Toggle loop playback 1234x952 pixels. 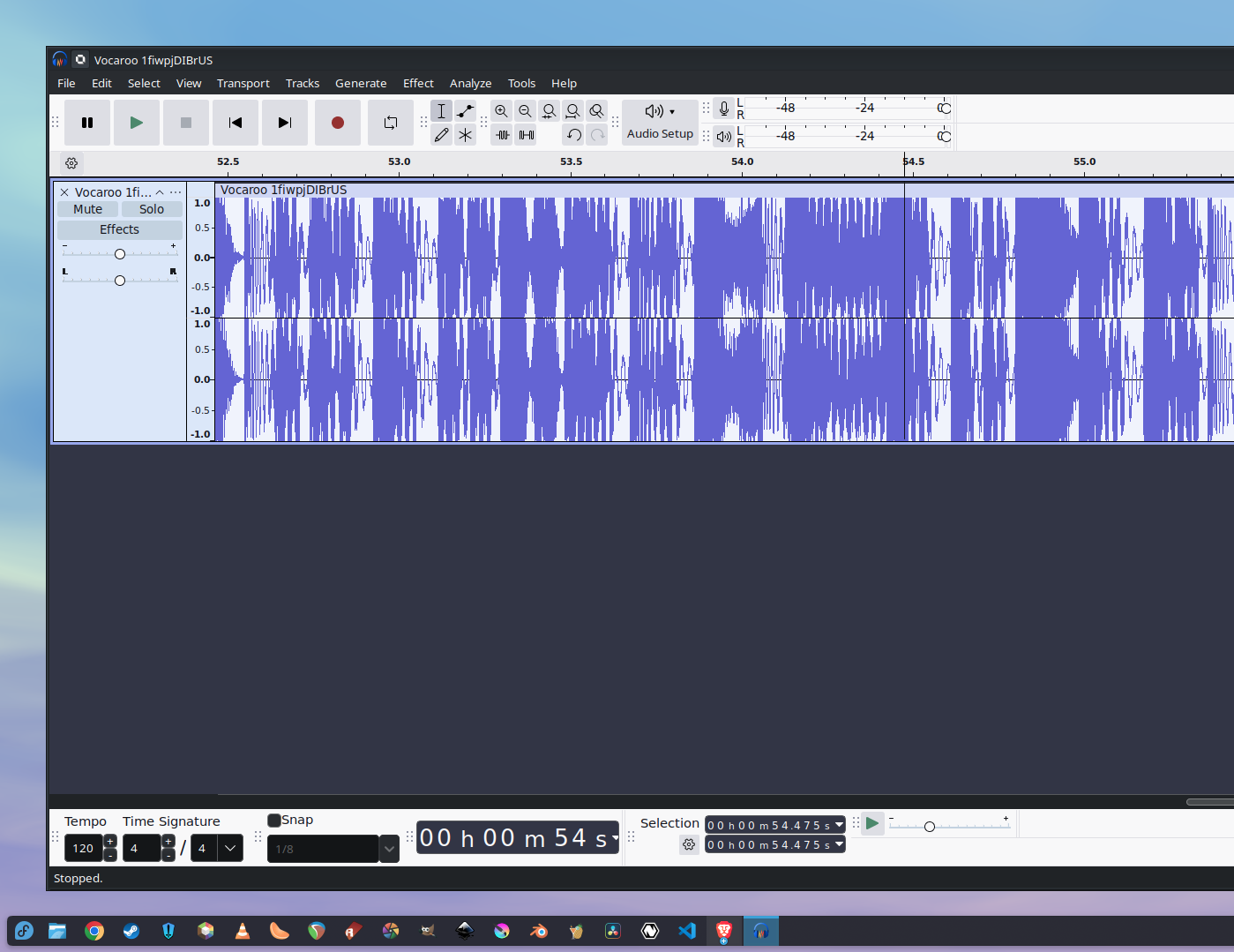pyautogui.click(x=391, y=123)
